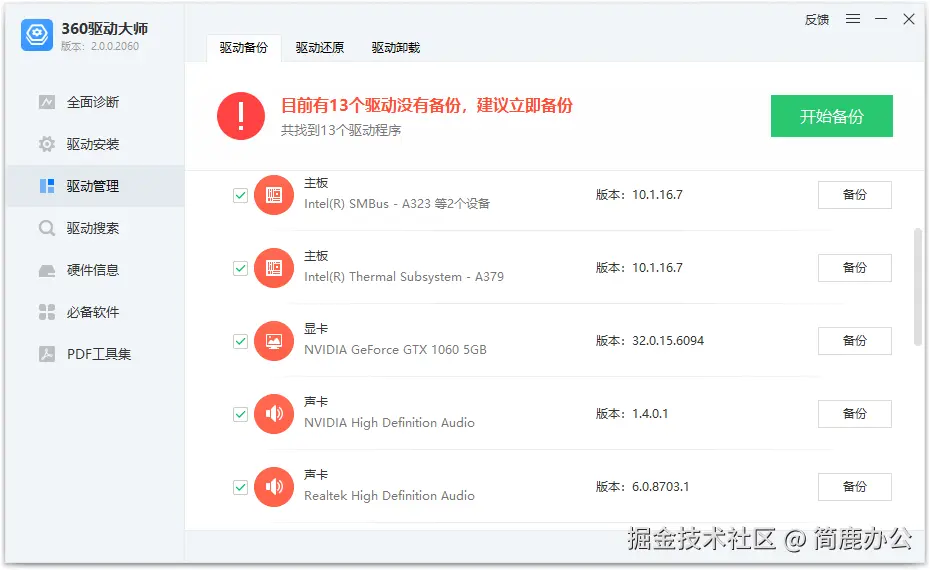This screenshot has width=930, height=570.
Task: Minimize the 360驱动大师 window
Action: click(x=881, y=19)
